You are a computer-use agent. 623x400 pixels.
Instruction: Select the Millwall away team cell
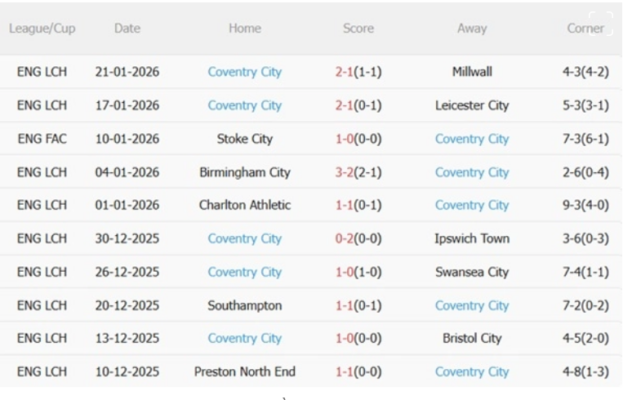(x=472, y=72)
